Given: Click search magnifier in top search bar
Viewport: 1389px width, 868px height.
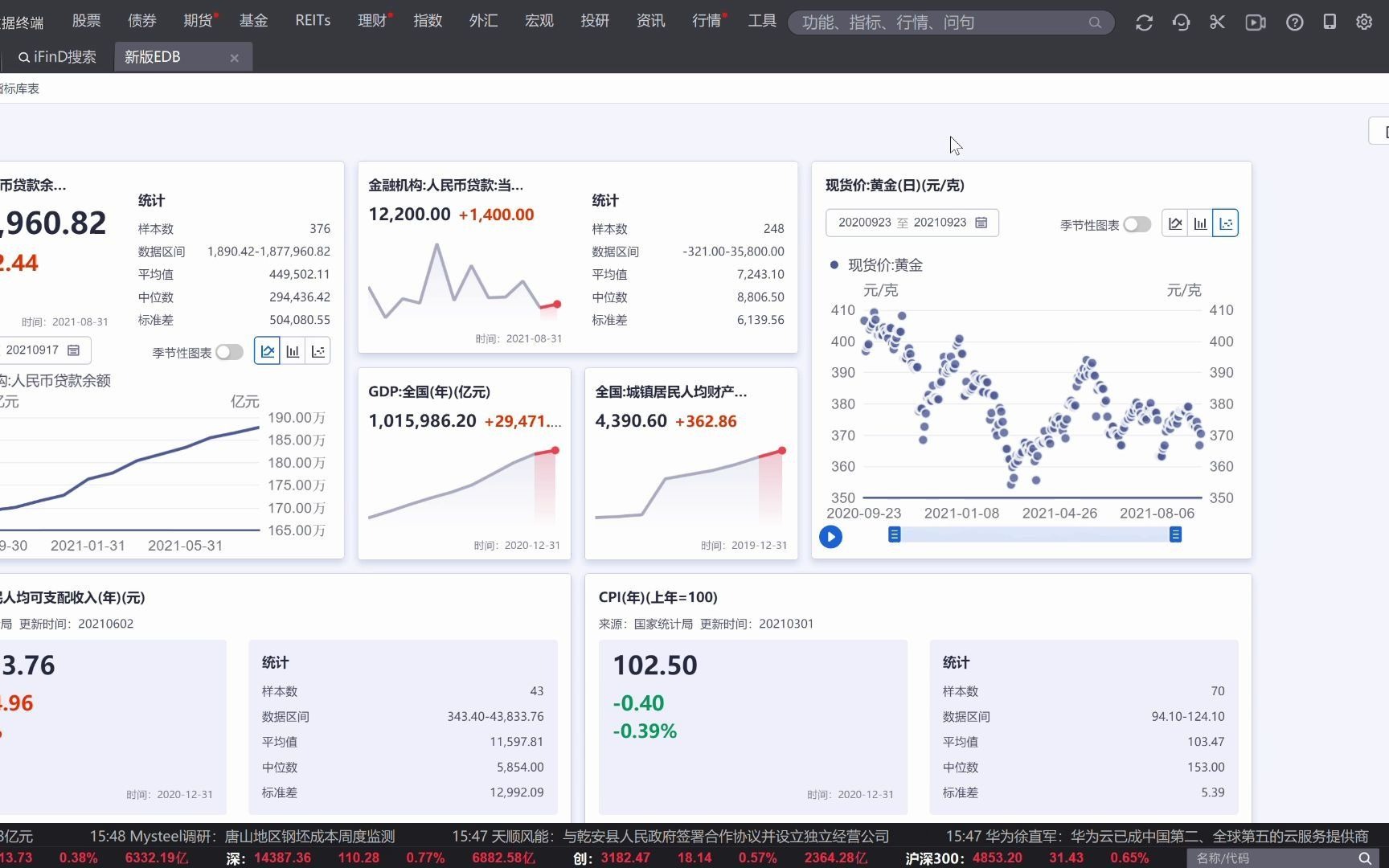Looking at the screenshot, I should tap(1095, 23).
